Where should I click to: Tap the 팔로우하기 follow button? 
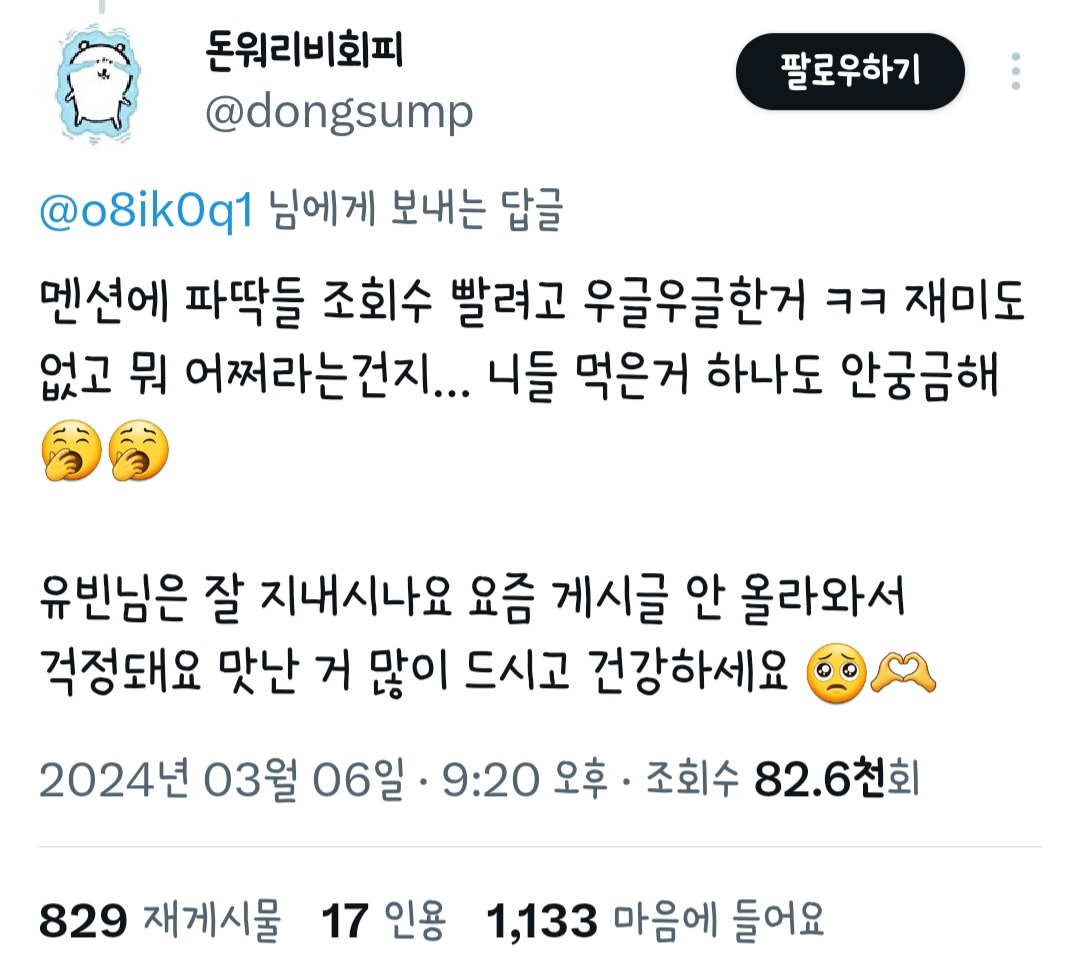pos(850,71)
